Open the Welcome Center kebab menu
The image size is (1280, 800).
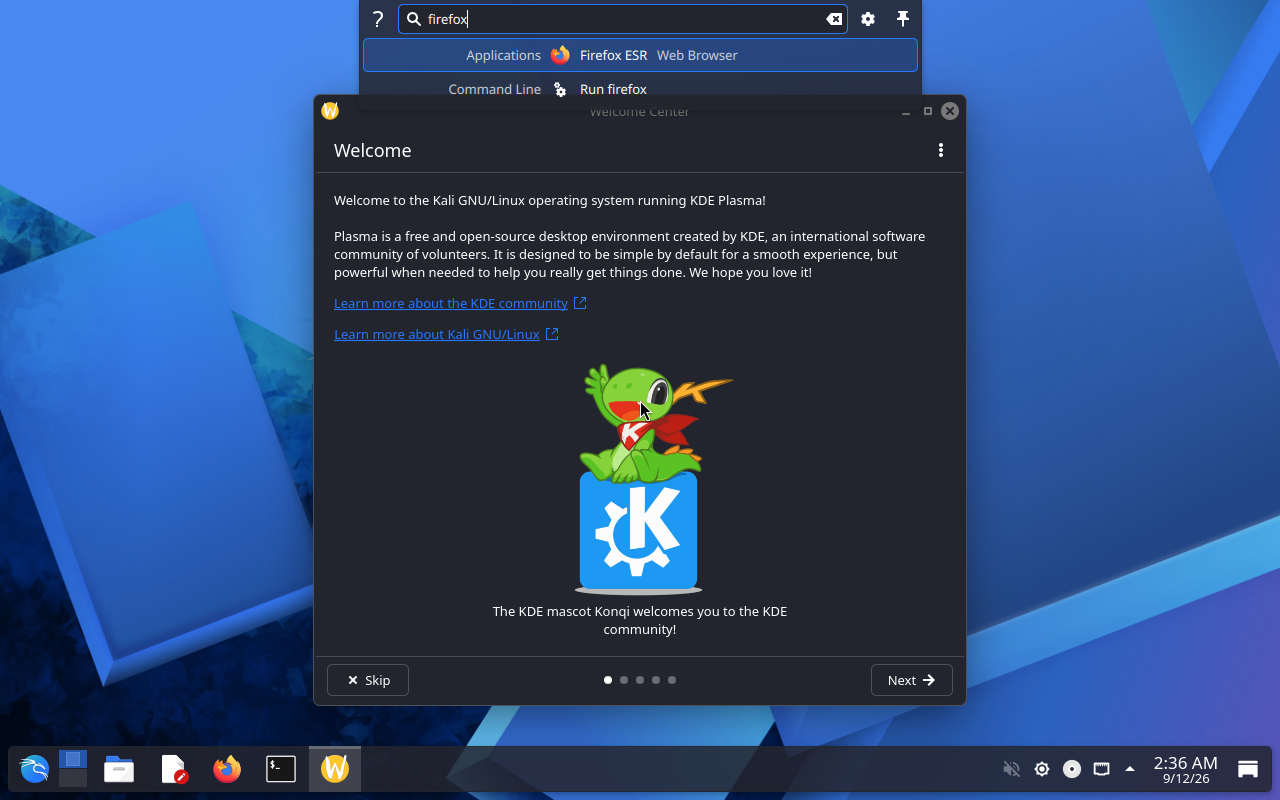[x=941, y=150]
